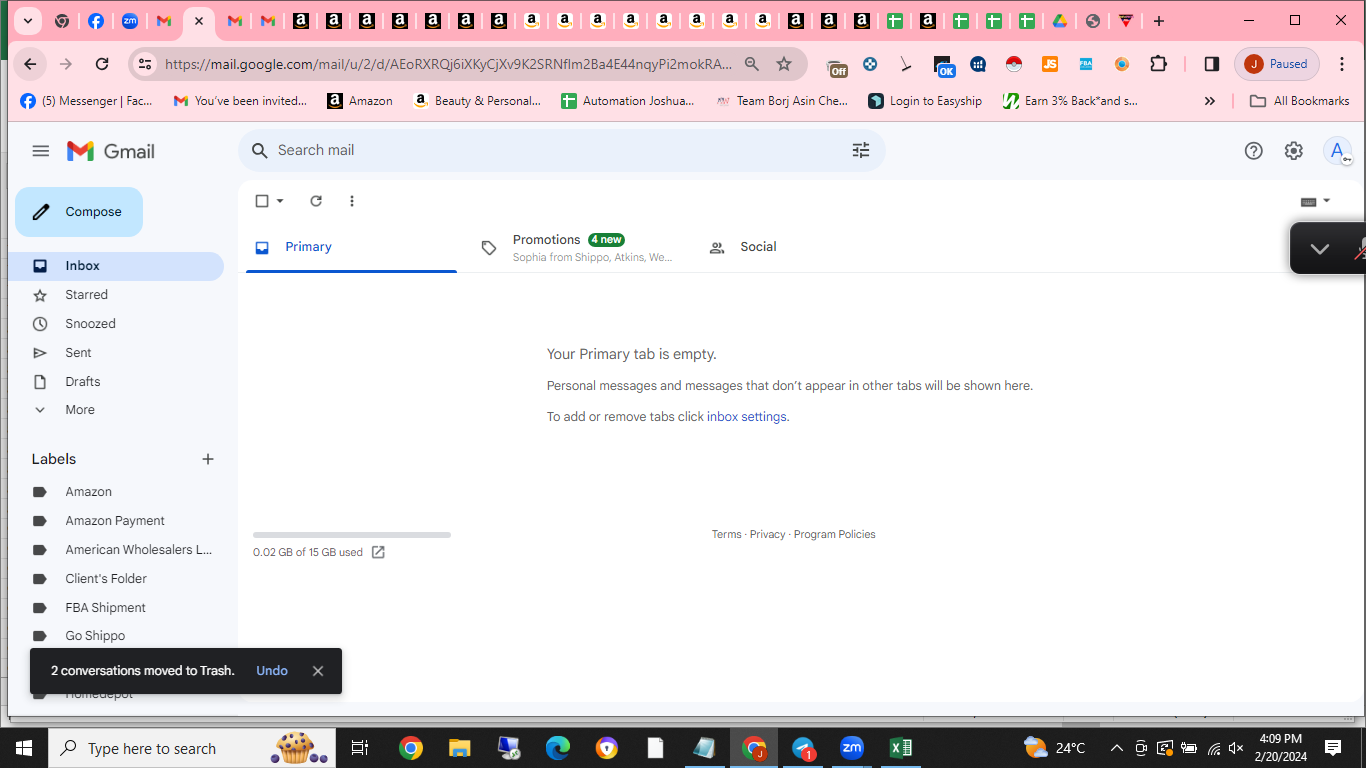1366x768 pixels.
Task: Open search options filter icon
Action: [x=861, y=150]
